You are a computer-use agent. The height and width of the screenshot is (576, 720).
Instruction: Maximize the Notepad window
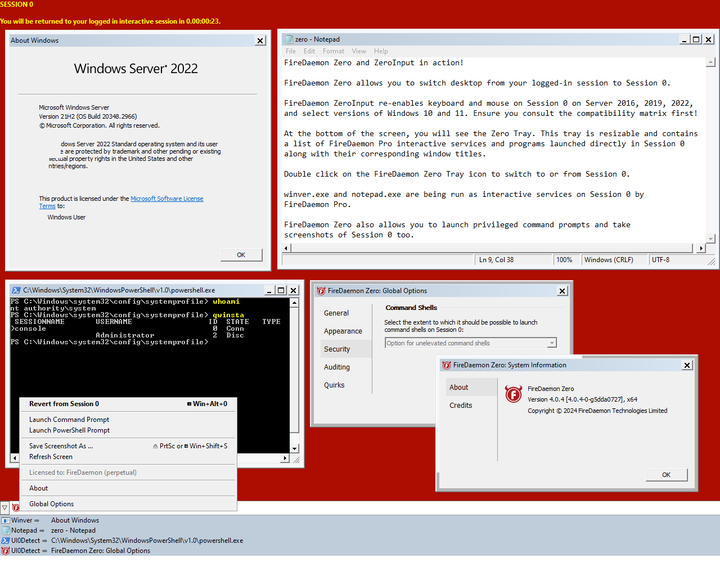697,40
